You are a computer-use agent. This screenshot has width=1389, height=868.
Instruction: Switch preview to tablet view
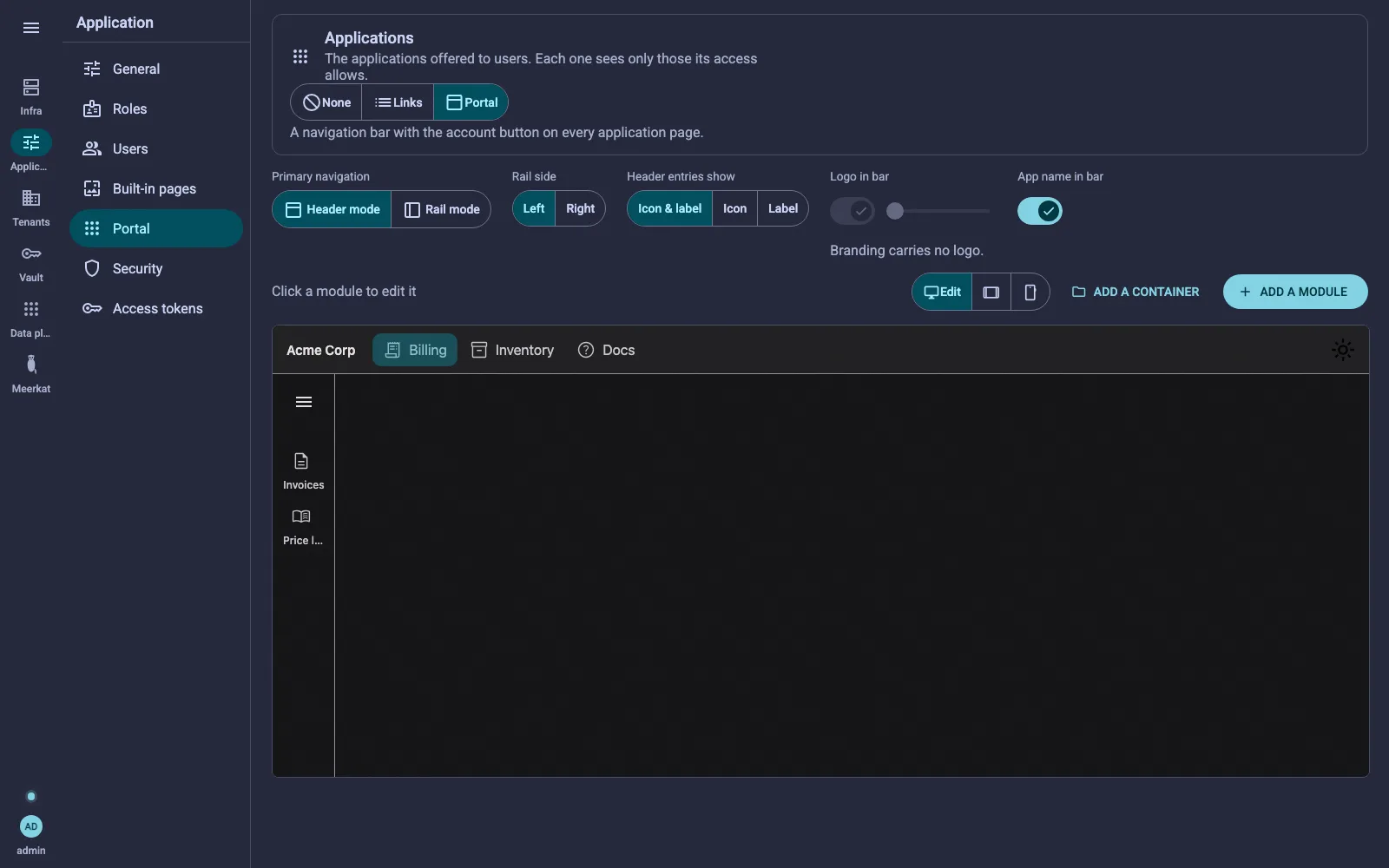point(991,292)
